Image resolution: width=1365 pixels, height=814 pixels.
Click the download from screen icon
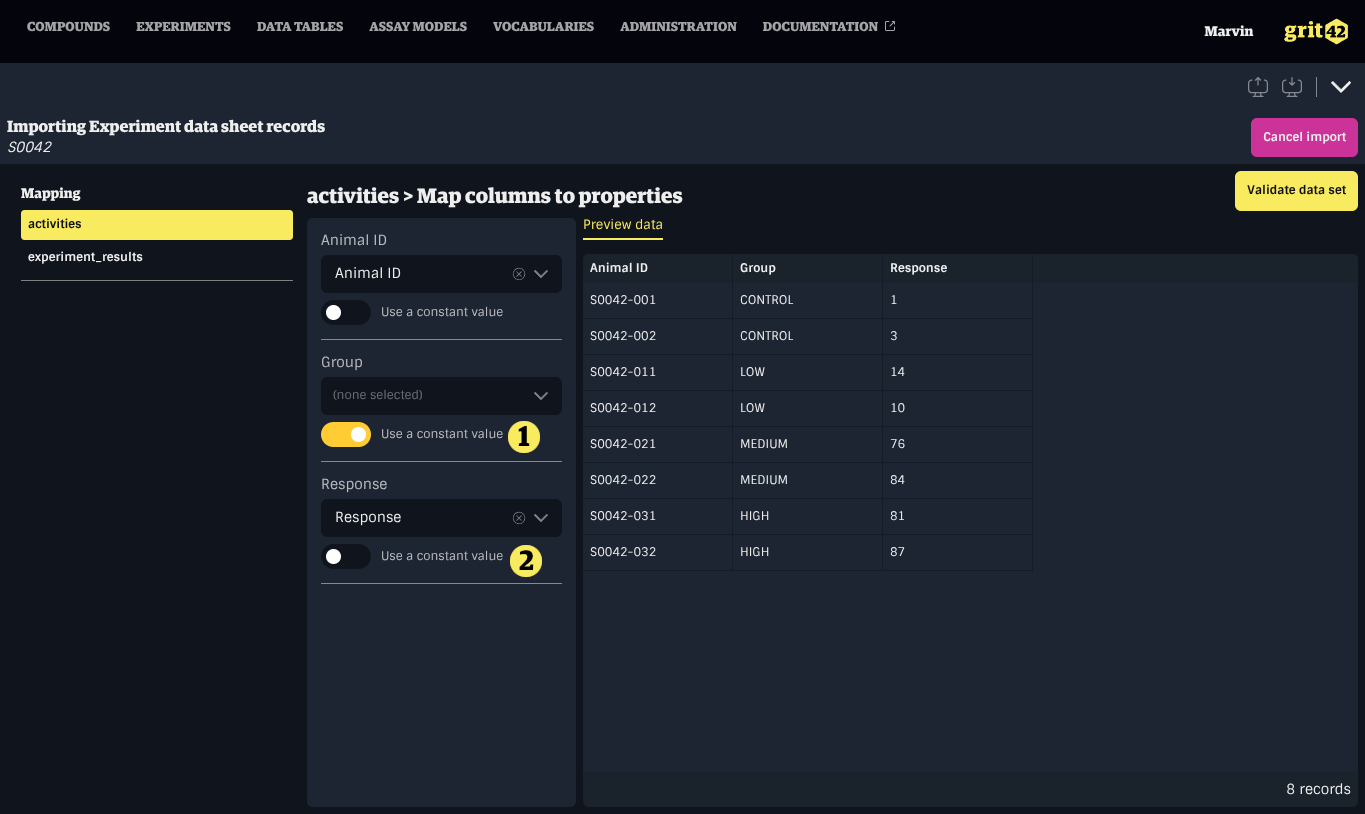coord(1292,87)
